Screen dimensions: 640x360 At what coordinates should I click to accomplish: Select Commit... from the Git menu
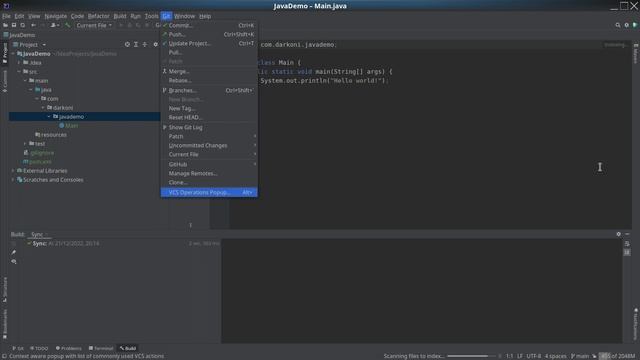click(x=209, y=25)
